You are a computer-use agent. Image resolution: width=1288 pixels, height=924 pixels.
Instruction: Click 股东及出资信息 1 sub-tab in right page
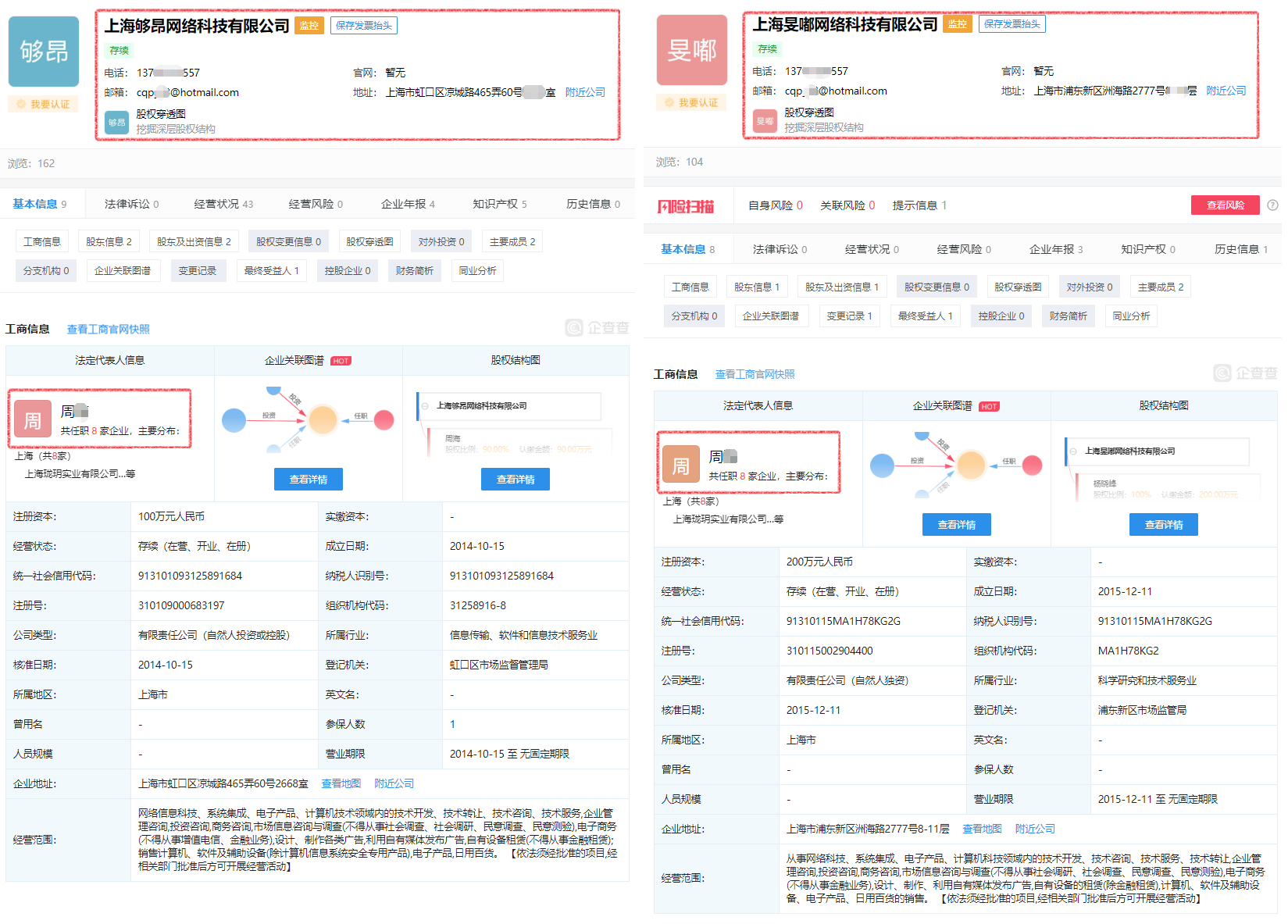[842, 287]
